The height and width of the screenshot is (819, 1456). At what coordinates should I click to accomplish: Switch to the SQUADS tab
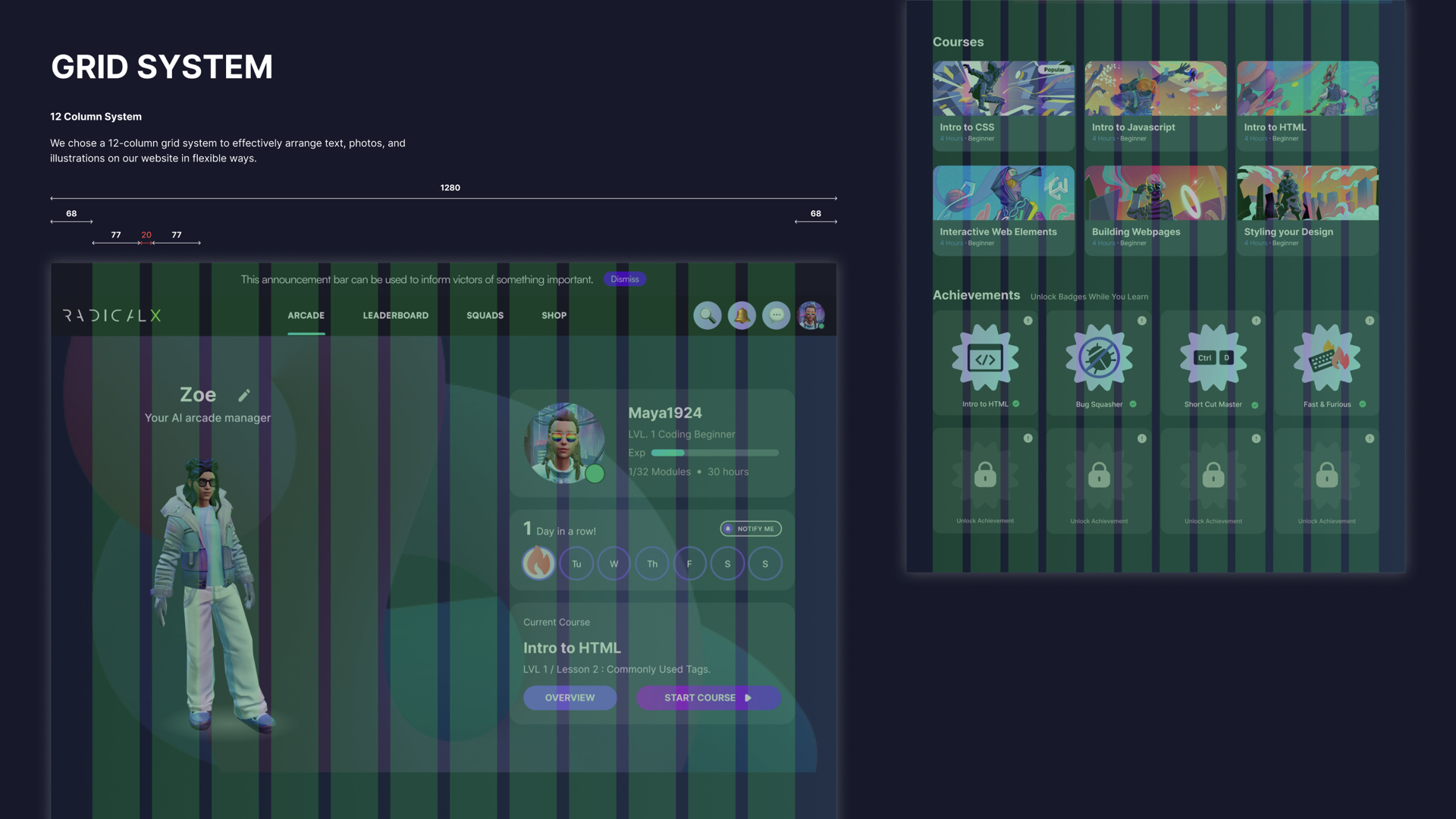[485, 315]
